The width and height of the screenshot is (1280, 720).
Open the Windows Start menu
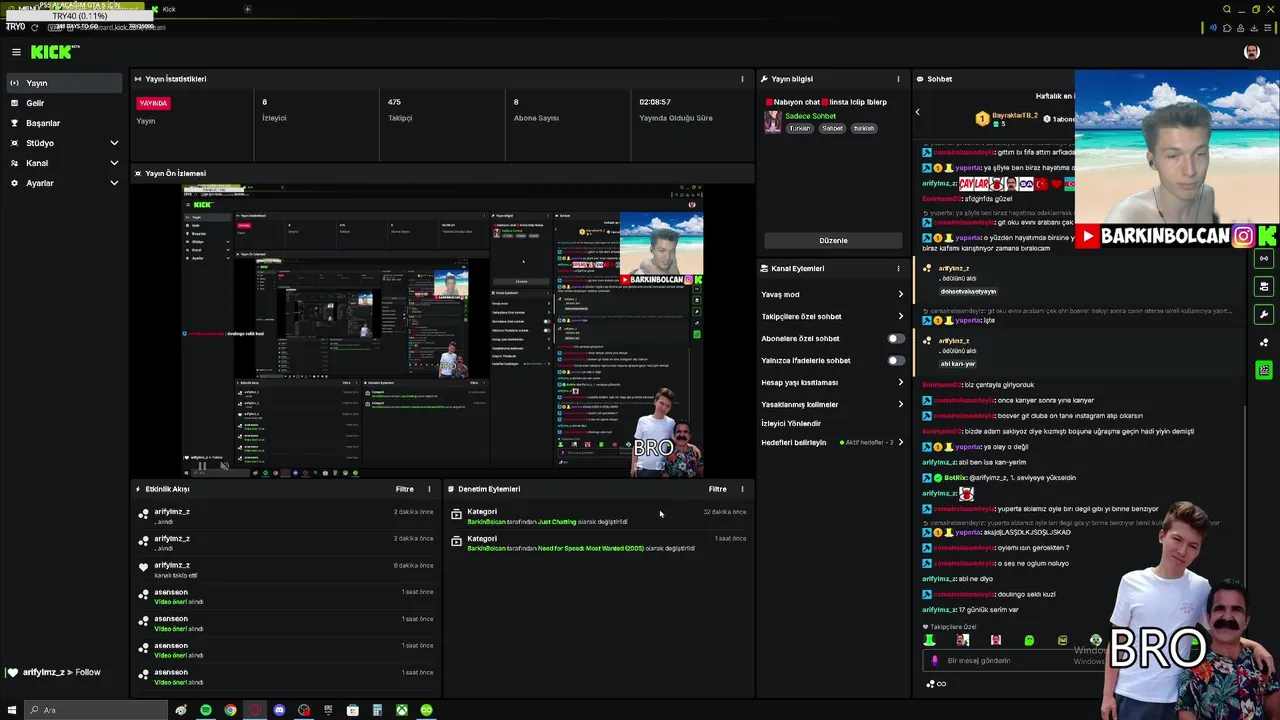12,710
